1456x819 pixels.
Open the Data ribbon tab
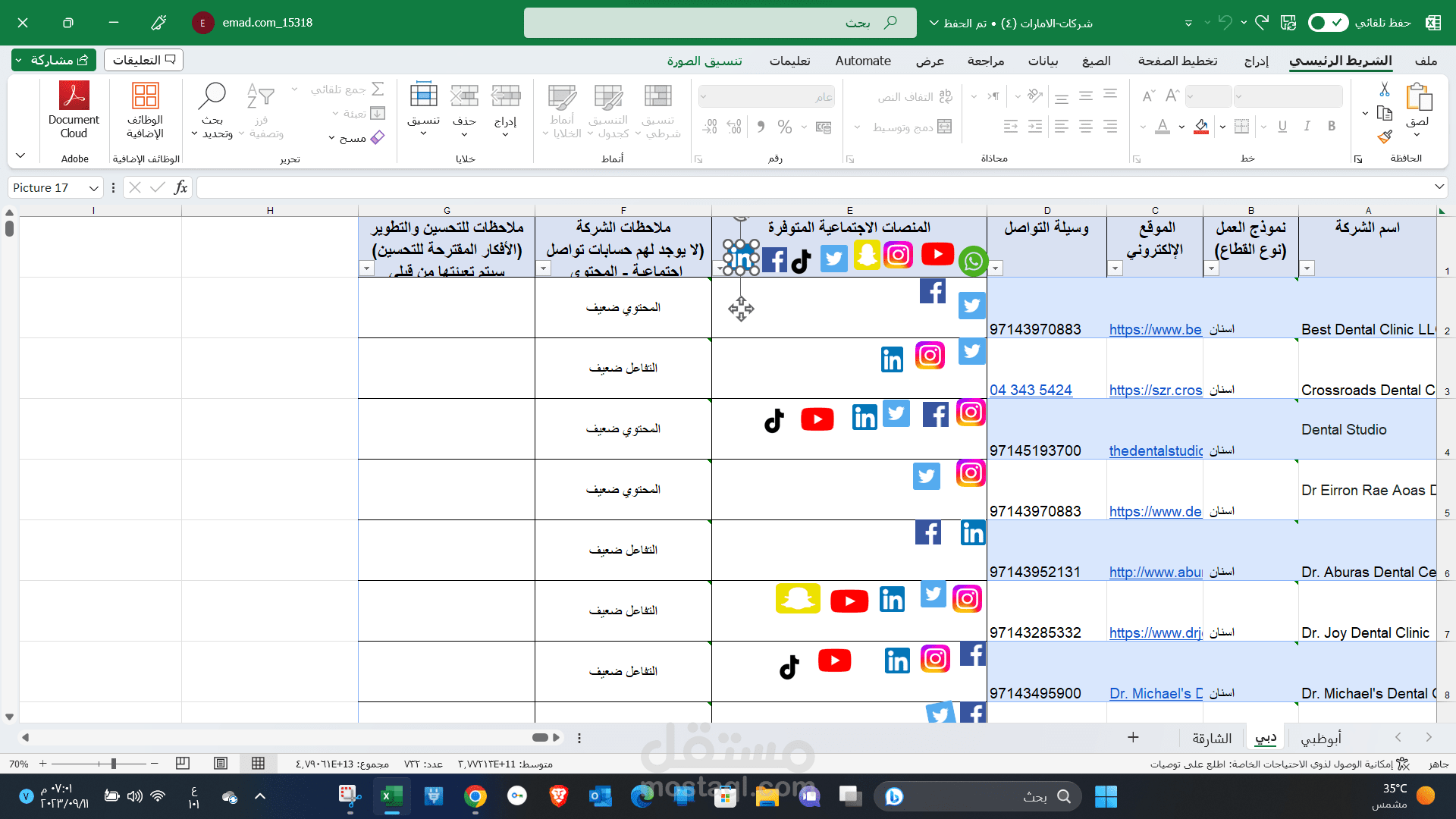pyautogui.click(x=1043, y=61)
